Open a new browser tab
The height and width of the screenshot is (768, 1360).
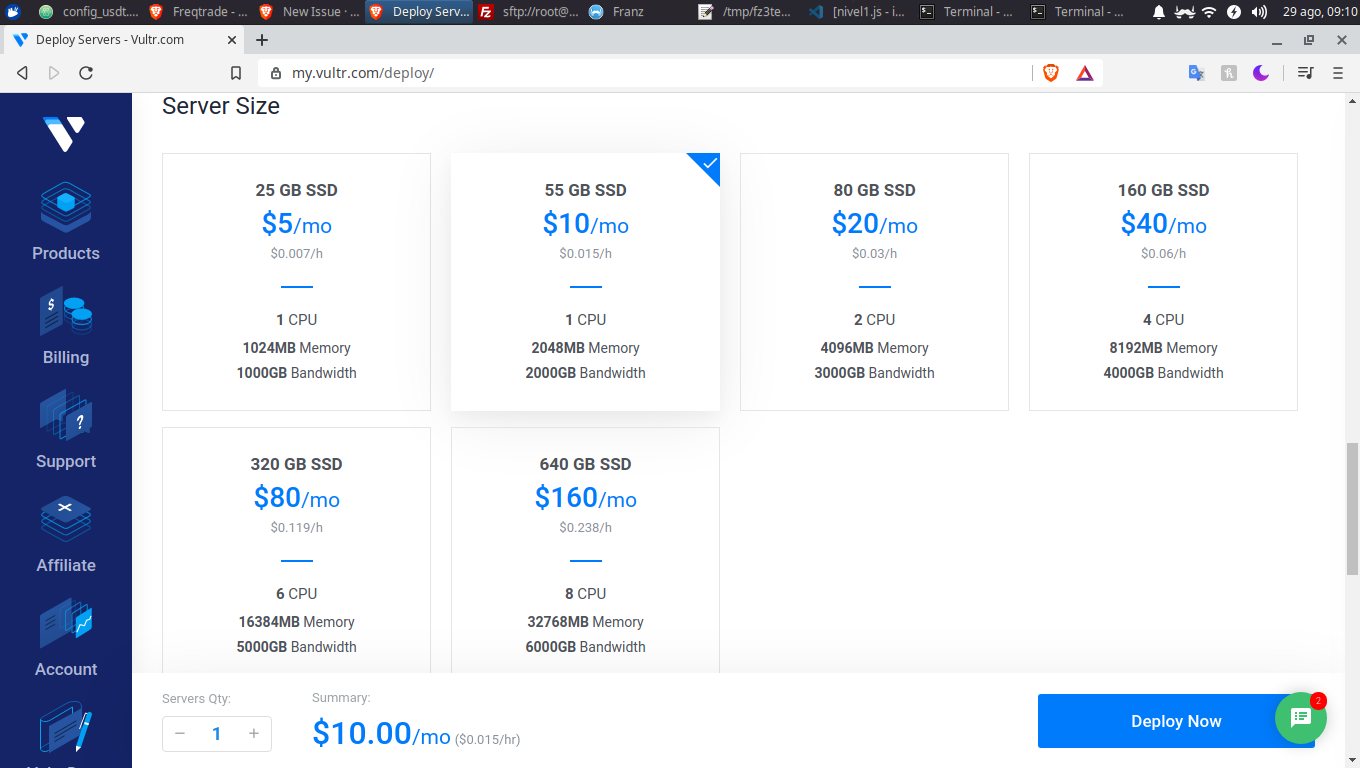[x=262, y=40]
